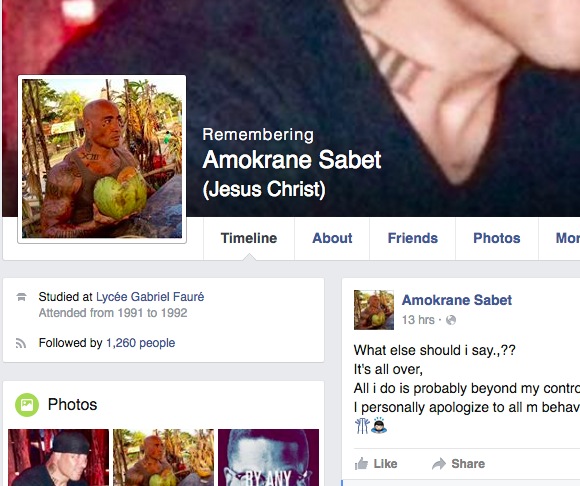The width and height of the screenshot is (580, 486).
Task: View the 1,260 people followers link
Action: tap(141, 343)
